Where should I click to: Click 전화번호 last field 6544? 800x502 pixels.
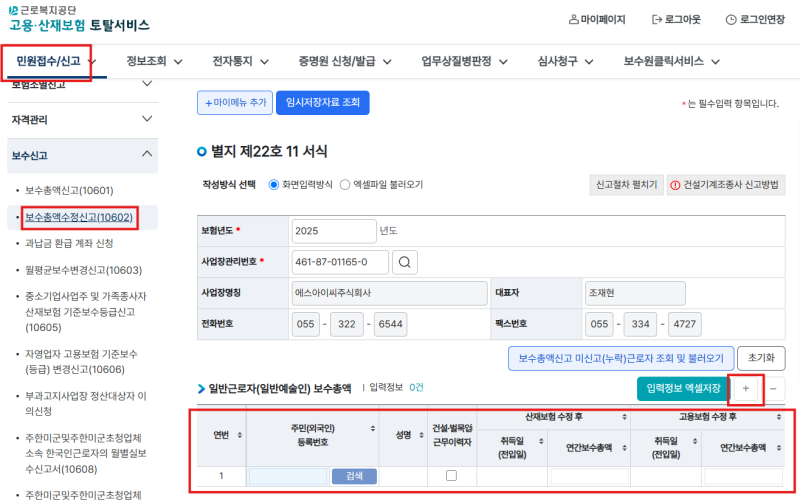(391, 324)
